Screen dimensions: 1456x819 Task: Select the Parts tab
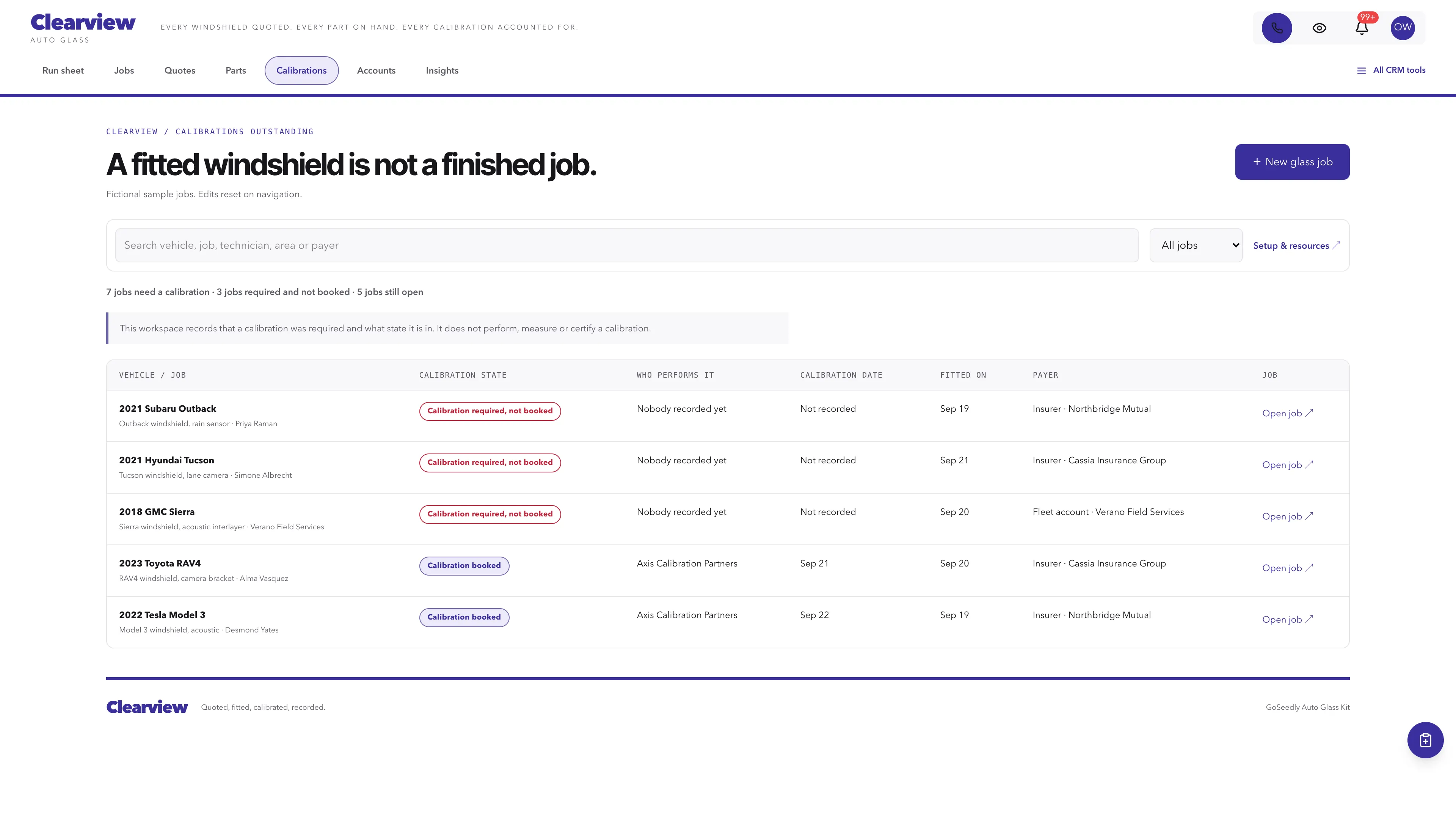[x=236, y=71]
